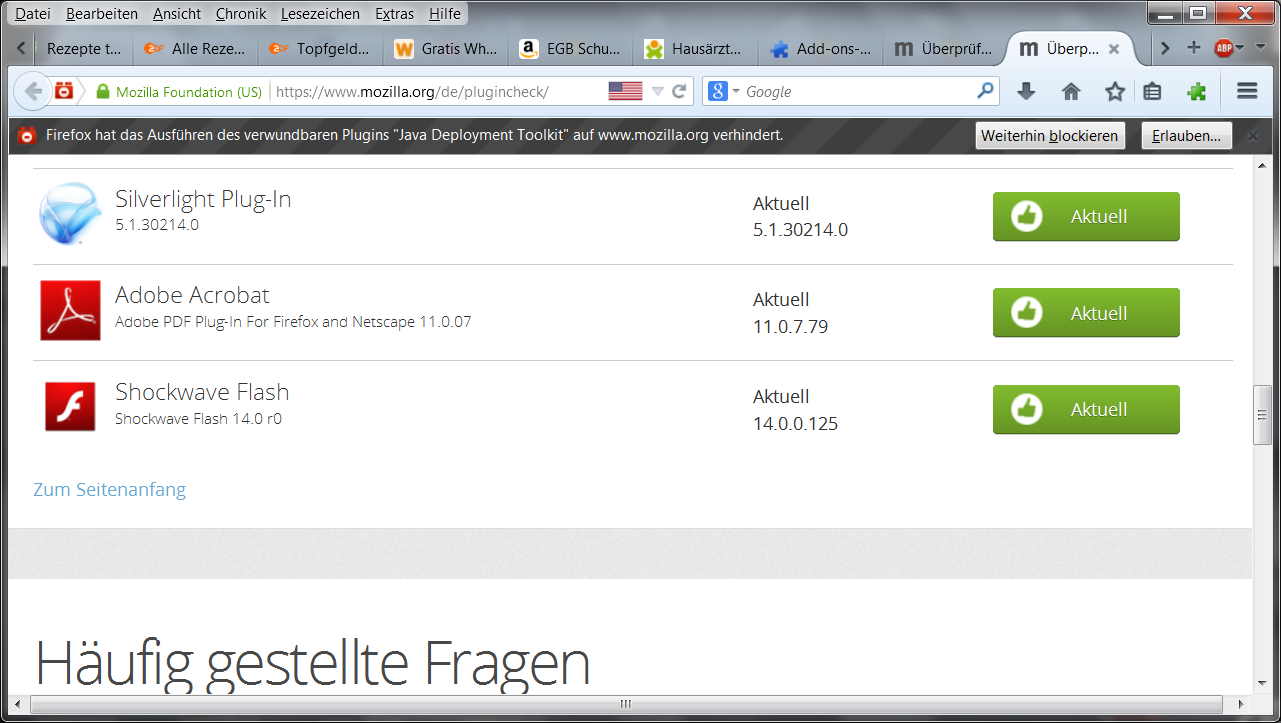Show bookmarks list icon
1281x723 pixels.
click(1152, 92)
